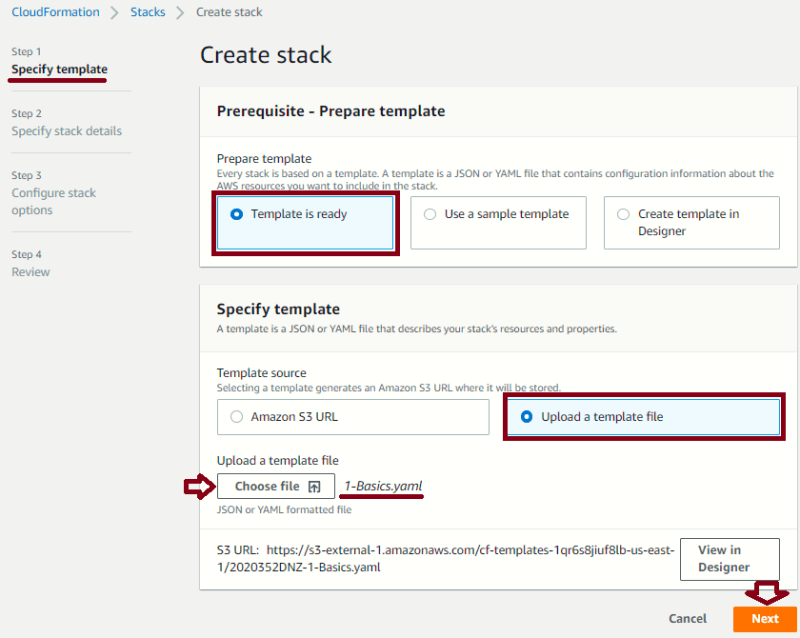Go to the Stacks breadcrumb link

tap(147, 12)
